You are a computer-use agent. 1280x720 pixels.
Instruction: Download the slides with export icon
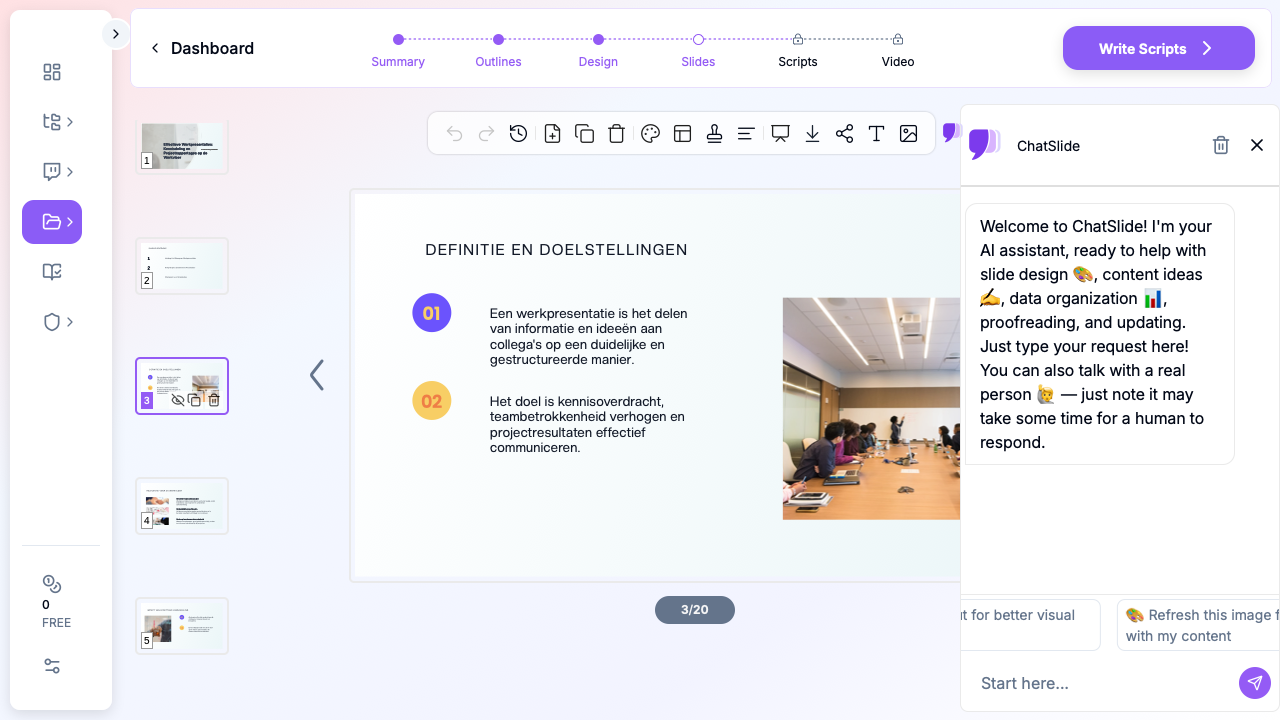coord(812,134)
